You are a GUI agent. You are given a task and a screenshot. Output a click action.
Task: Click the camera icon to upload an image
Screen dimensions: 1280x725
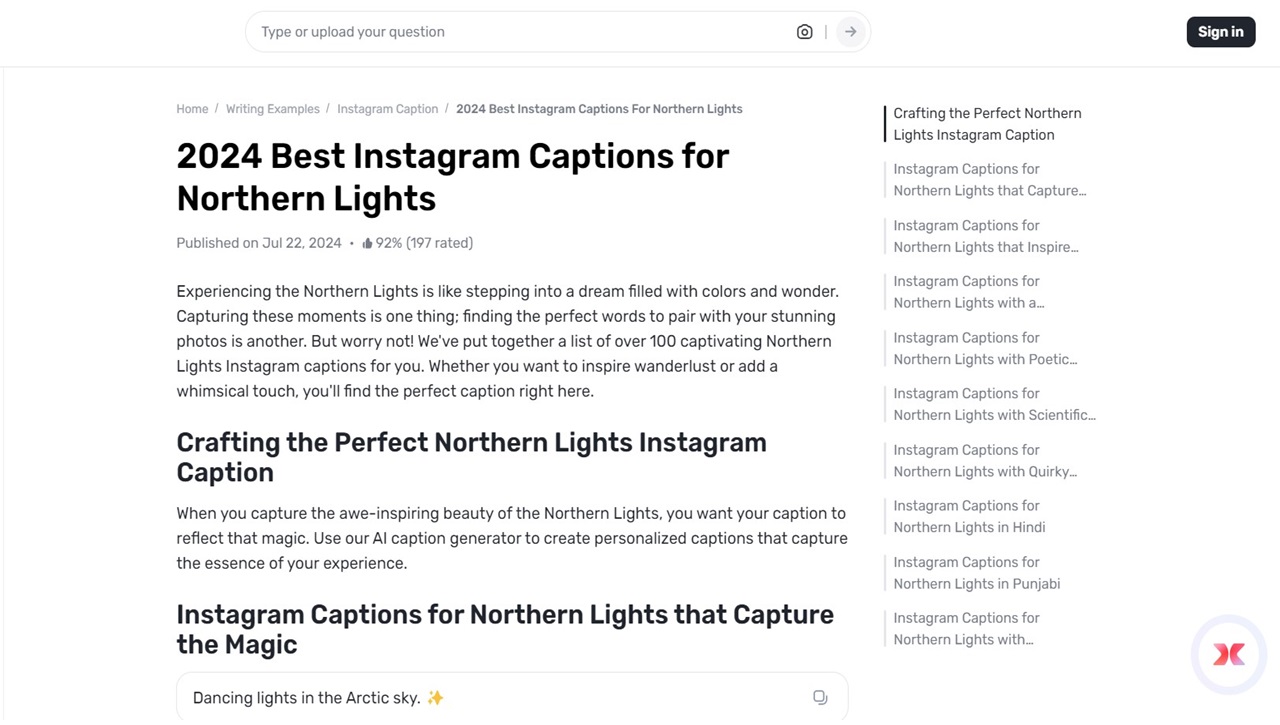pos(804,31)
